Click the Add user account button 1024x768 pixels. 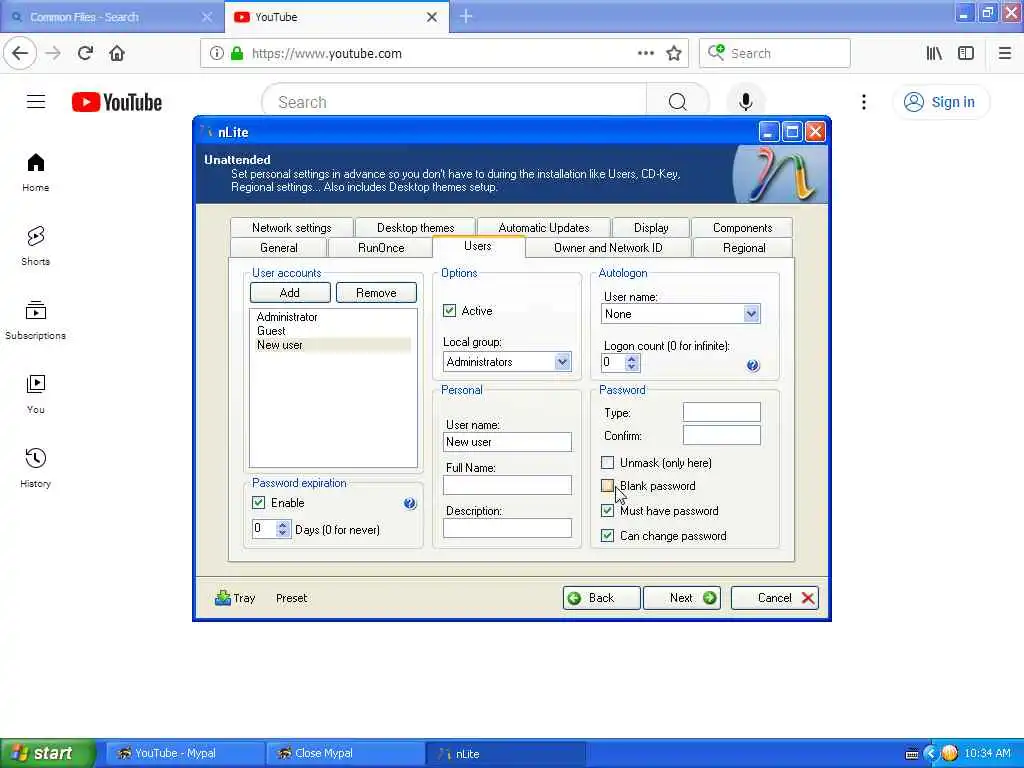pos(290,293)
